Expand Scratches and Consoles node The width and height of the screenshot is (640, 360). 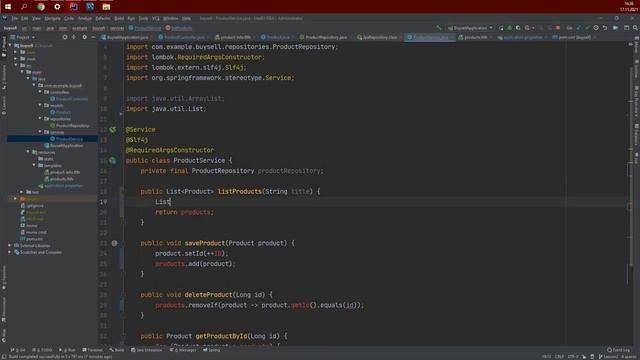tap(9, 252)
